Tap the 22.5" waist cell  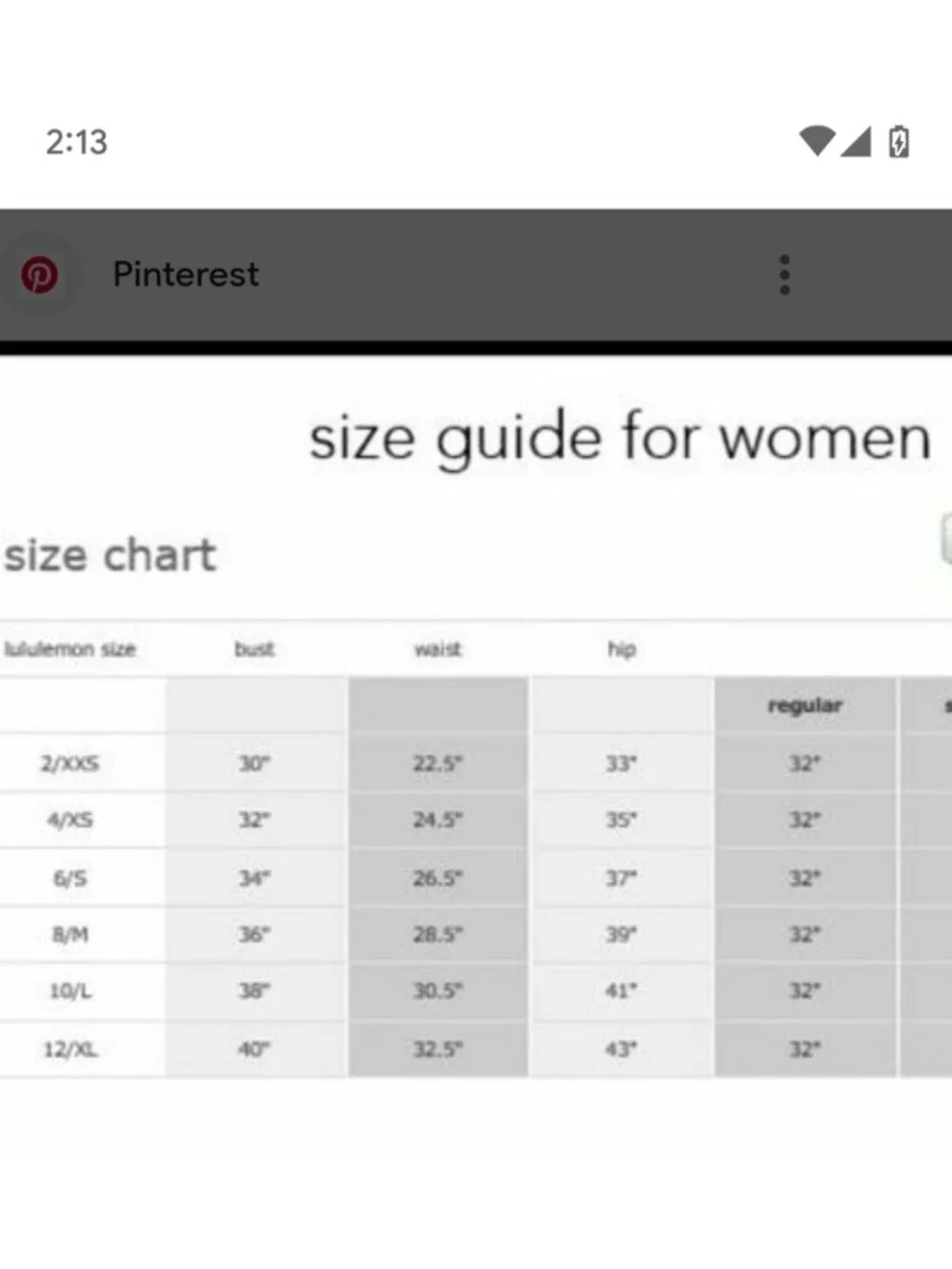tap(438, 763)
